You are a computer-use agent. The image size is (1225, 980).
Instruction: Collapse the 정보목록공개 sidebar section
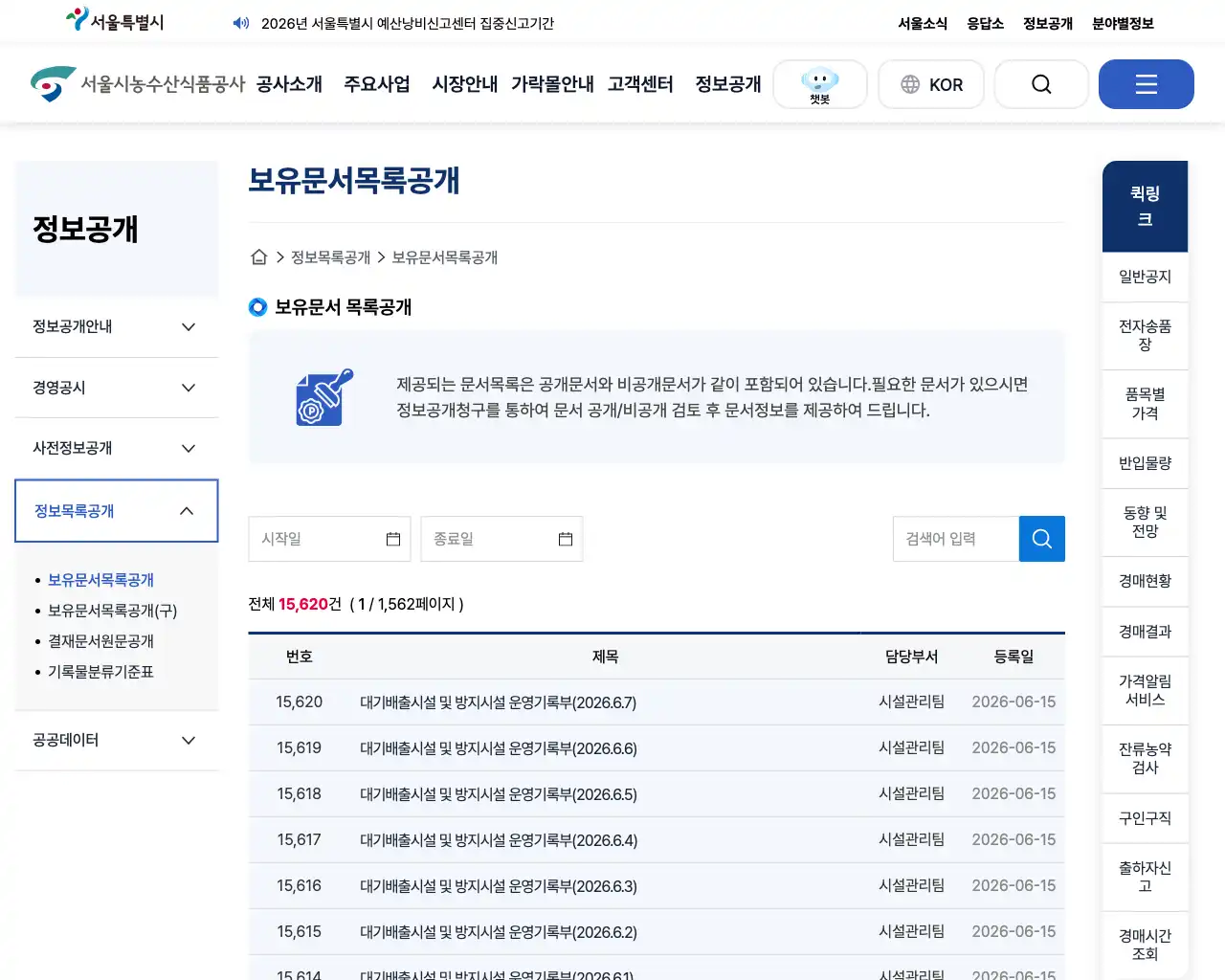tap(117, 511)
